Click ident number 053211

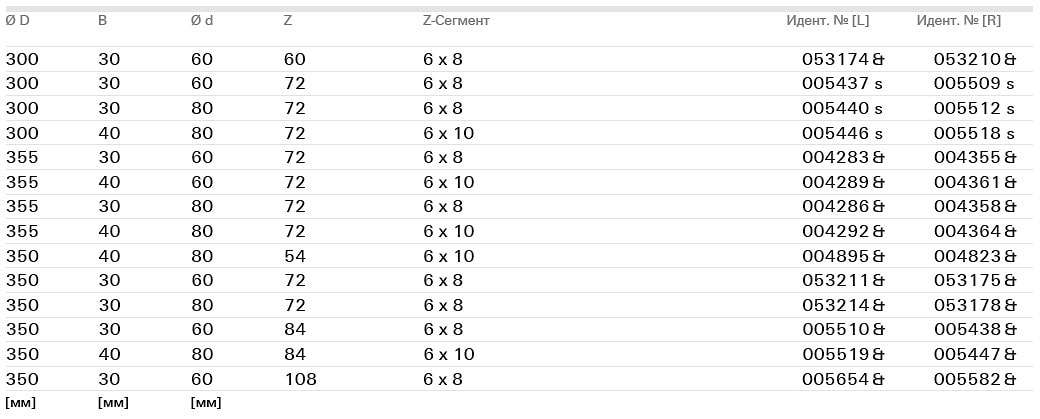pos(836,280)
